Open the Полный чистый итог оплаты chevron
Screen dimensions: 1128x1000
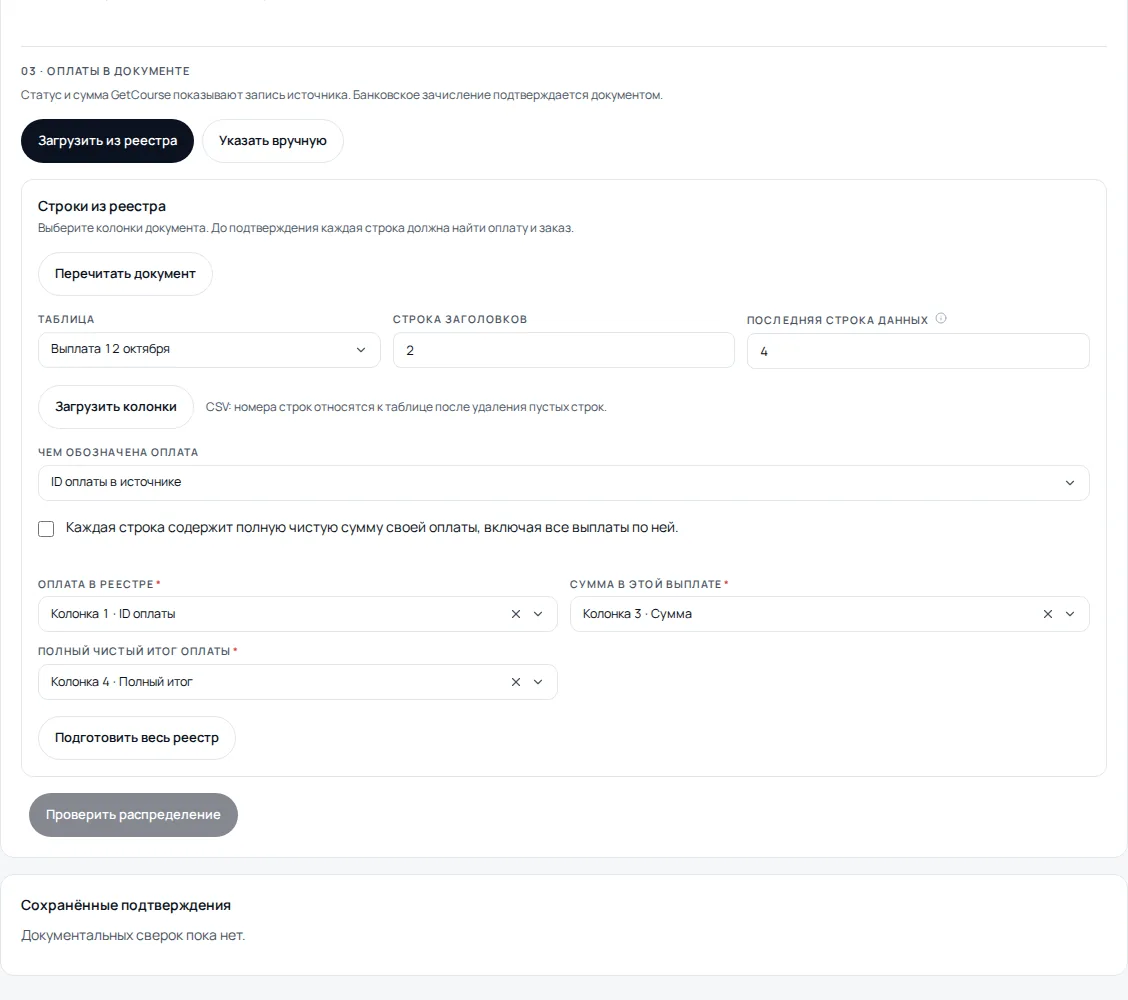coord(538,682)
